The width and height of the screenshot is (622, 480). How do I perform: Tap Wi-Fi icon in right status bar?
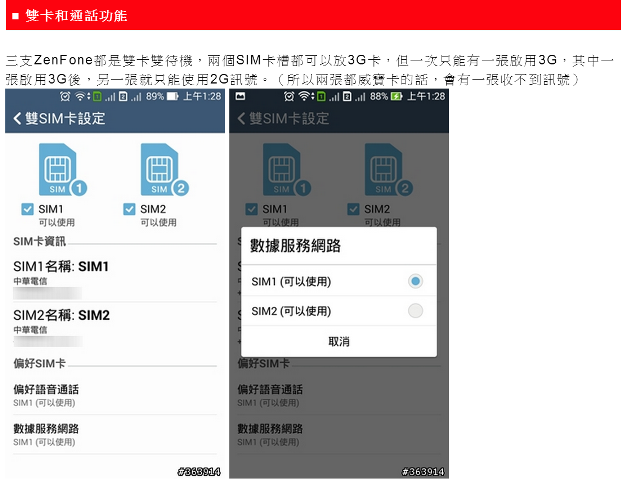pyautogui.click(x=305, y=96)
